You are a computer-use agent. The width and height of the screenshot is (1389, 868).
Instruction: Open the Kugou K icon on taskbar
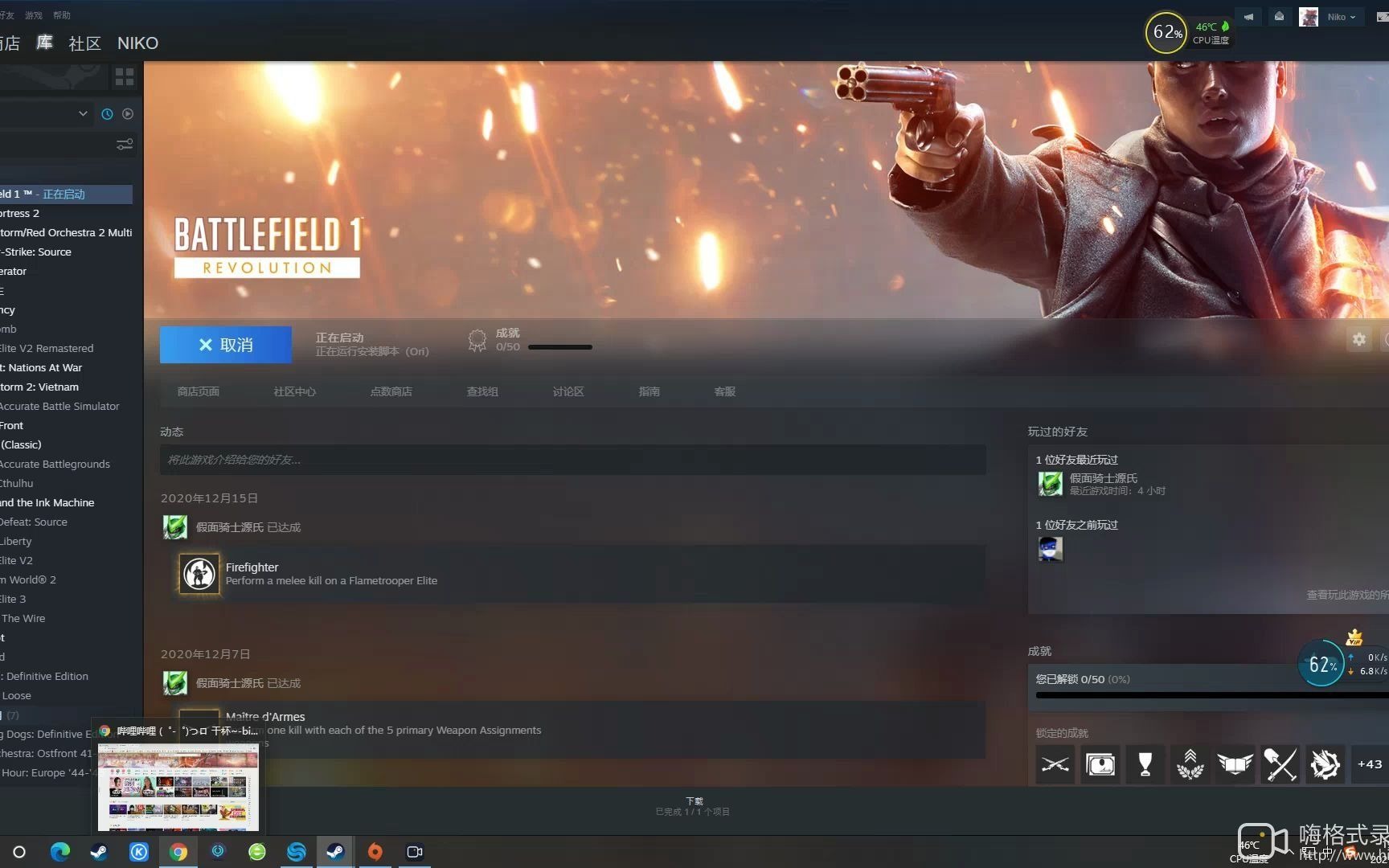[x=138, y=852]
